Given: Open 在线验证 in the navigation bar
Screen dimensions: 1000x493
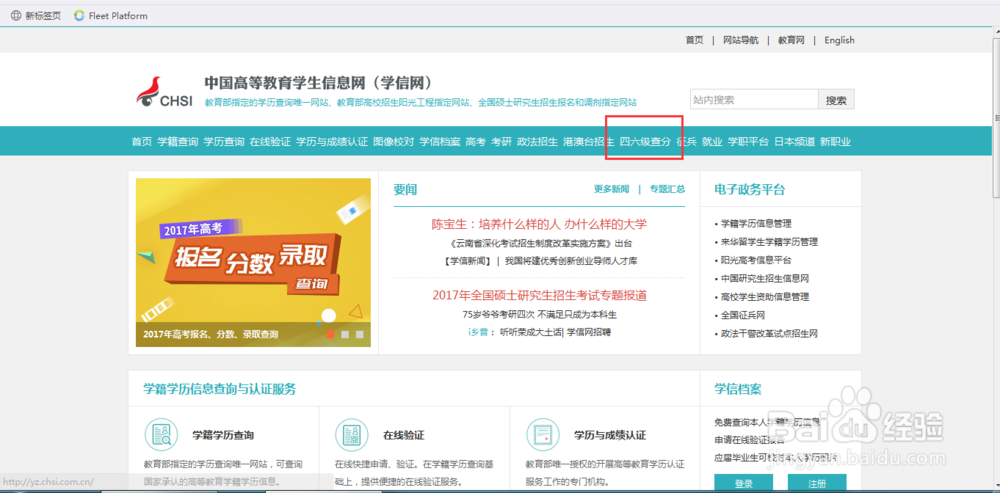Looking at the screenshot, I should click(270, 142).
